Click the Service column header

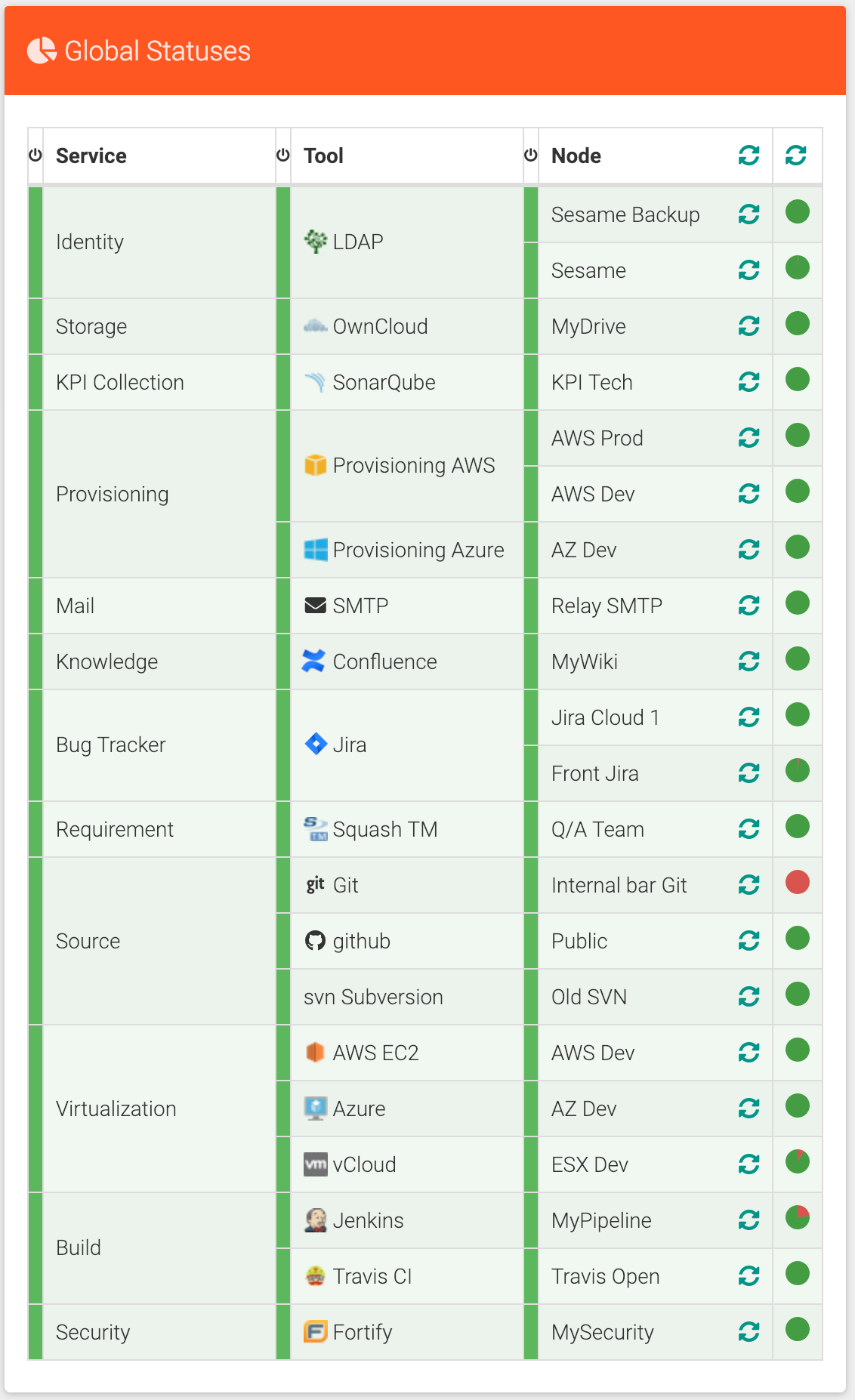tap(91, 156)
